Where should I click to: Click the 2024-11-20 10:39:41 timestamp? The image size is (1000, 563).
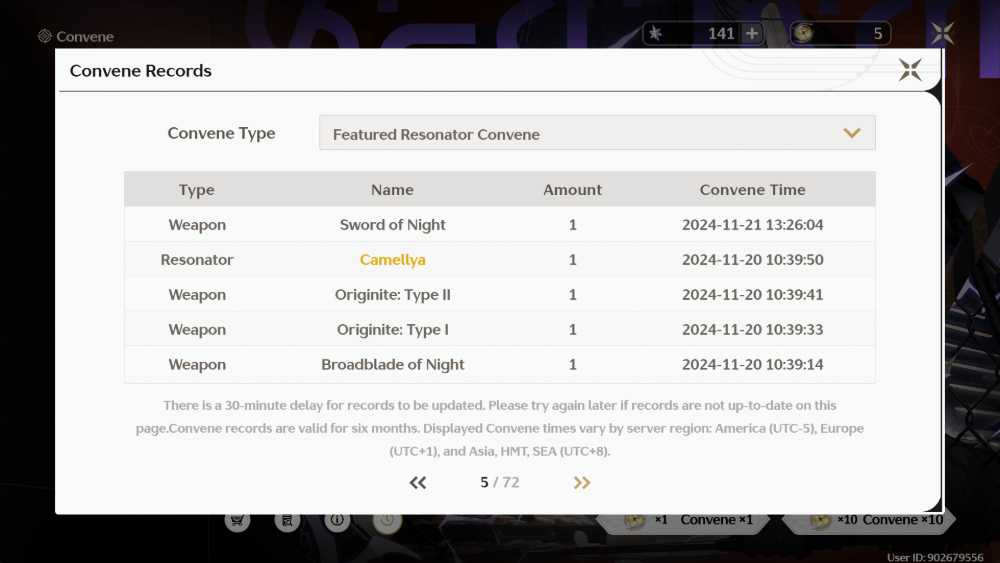click(752, 295)
